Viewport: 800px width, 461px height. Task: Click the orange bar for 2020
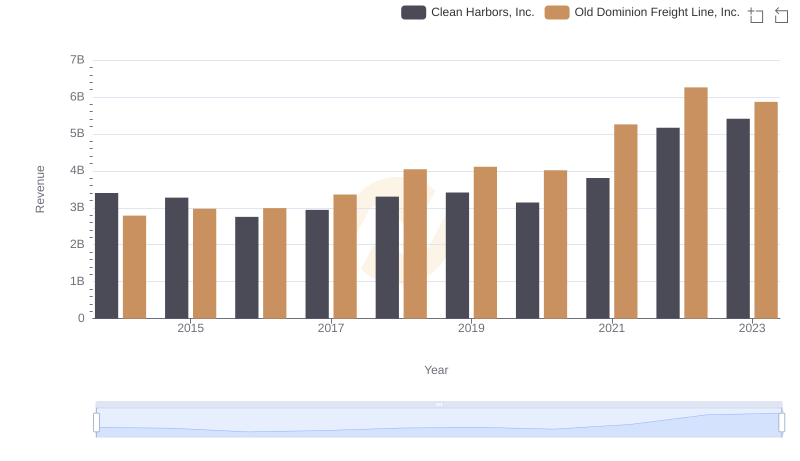click(556, 244)
